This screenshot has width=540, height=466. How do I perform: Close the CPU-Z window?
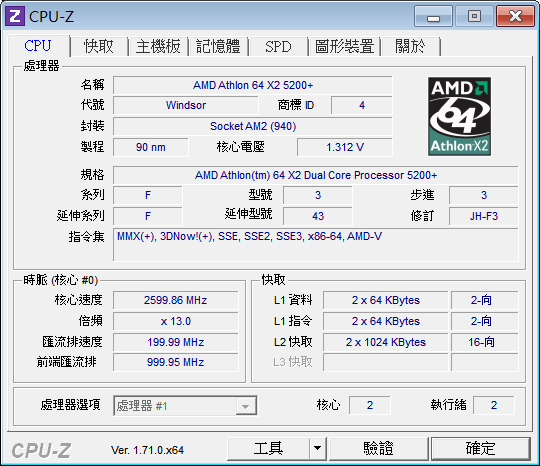(515, 16)
